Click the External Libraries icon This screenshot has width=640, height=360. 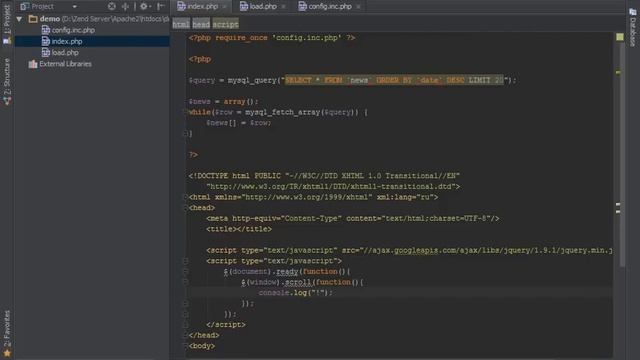click(x=33, y=64)
